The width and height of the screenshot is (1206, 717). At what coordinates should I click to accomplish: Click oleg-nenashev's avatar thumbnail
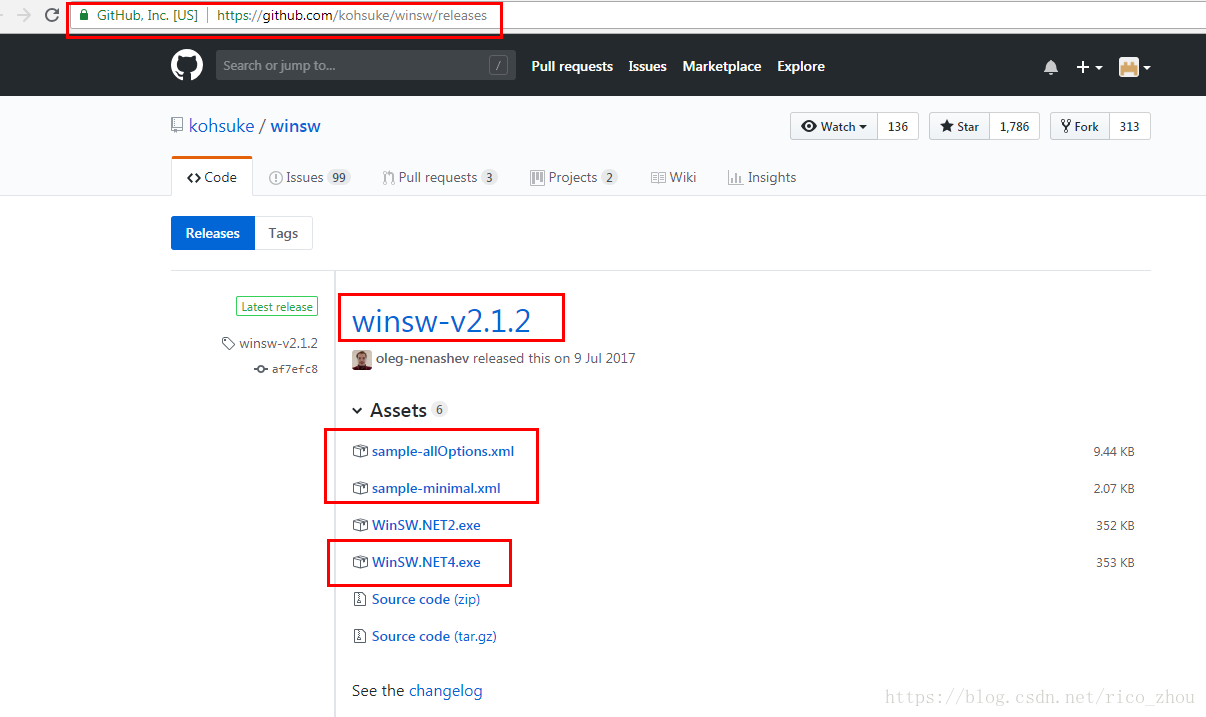[x=361, y=358]
